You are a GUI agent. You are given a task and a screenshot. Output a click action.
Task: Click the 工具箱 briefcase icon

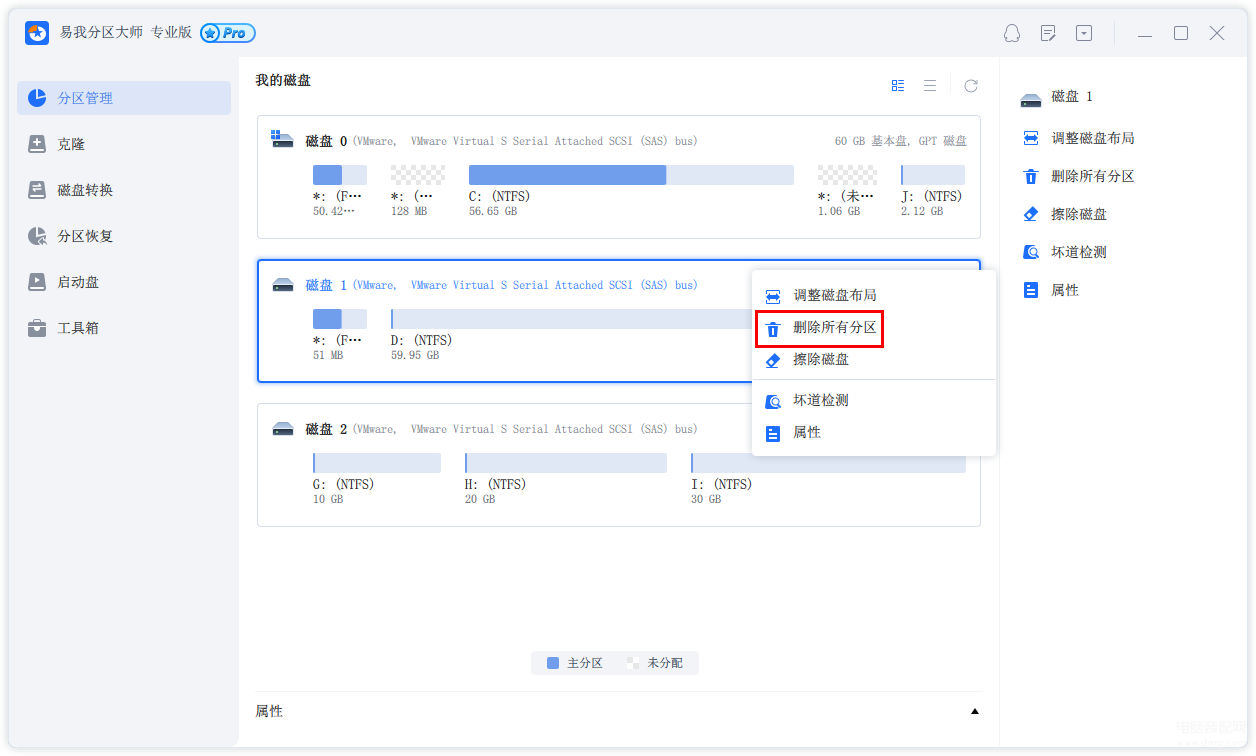pos(37,328)
